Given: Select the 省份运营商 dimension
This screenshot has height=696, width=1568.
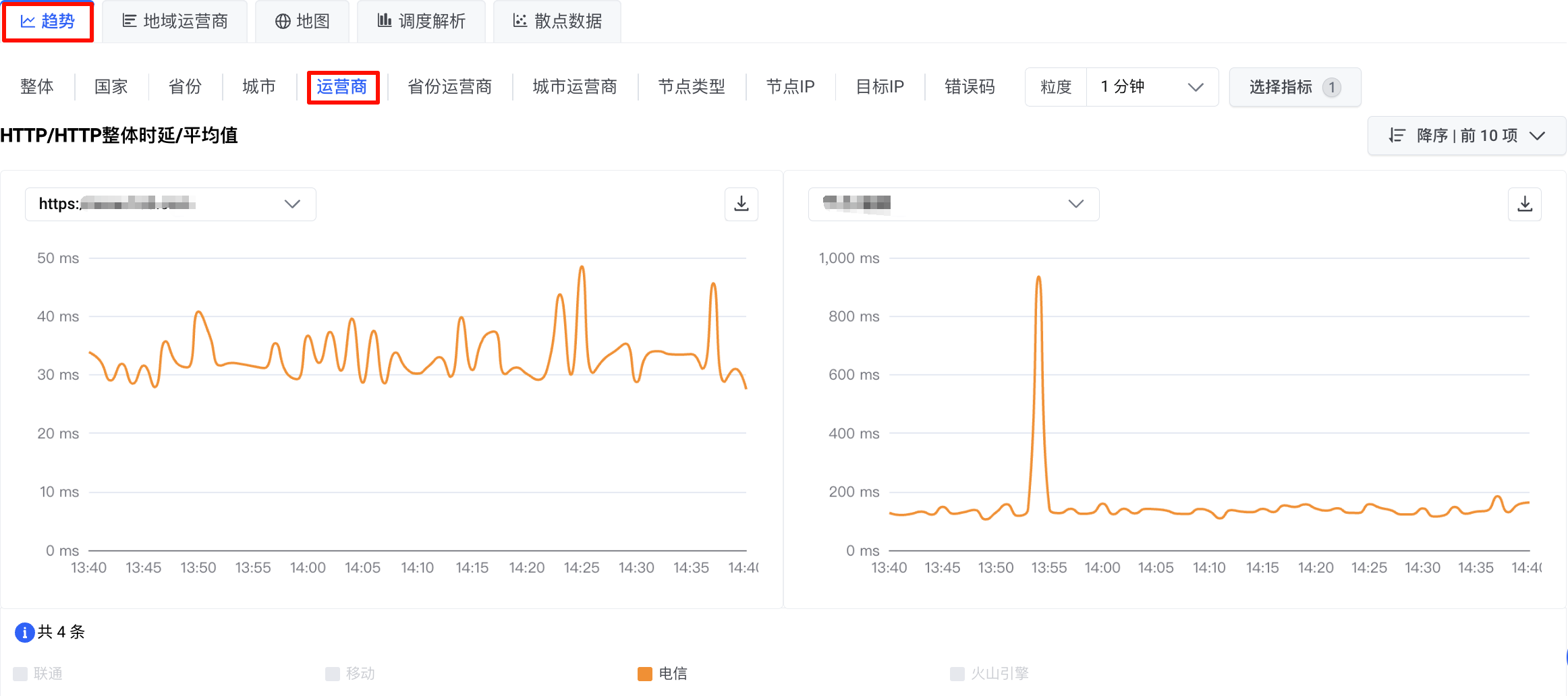Looking at the screenshot, I should coord(450,87).
